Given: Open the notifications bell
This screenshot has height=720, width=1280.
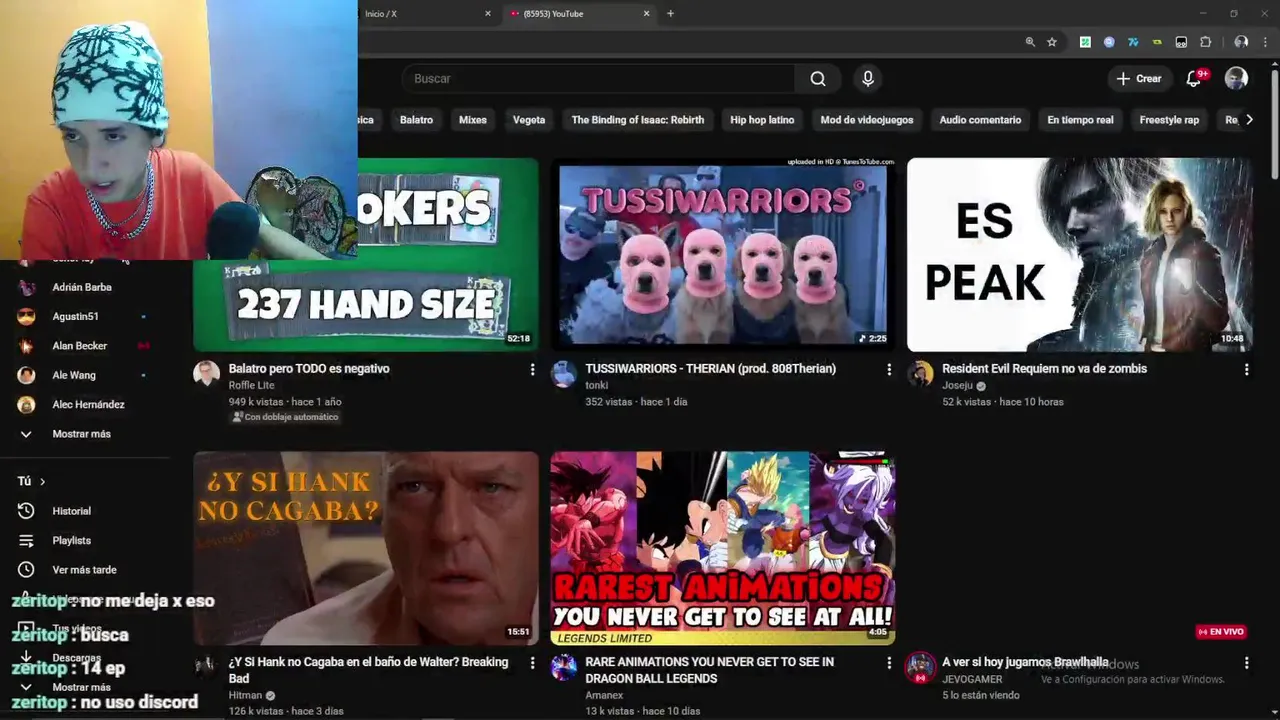Looking at the screenshot, I should 1194,79.
